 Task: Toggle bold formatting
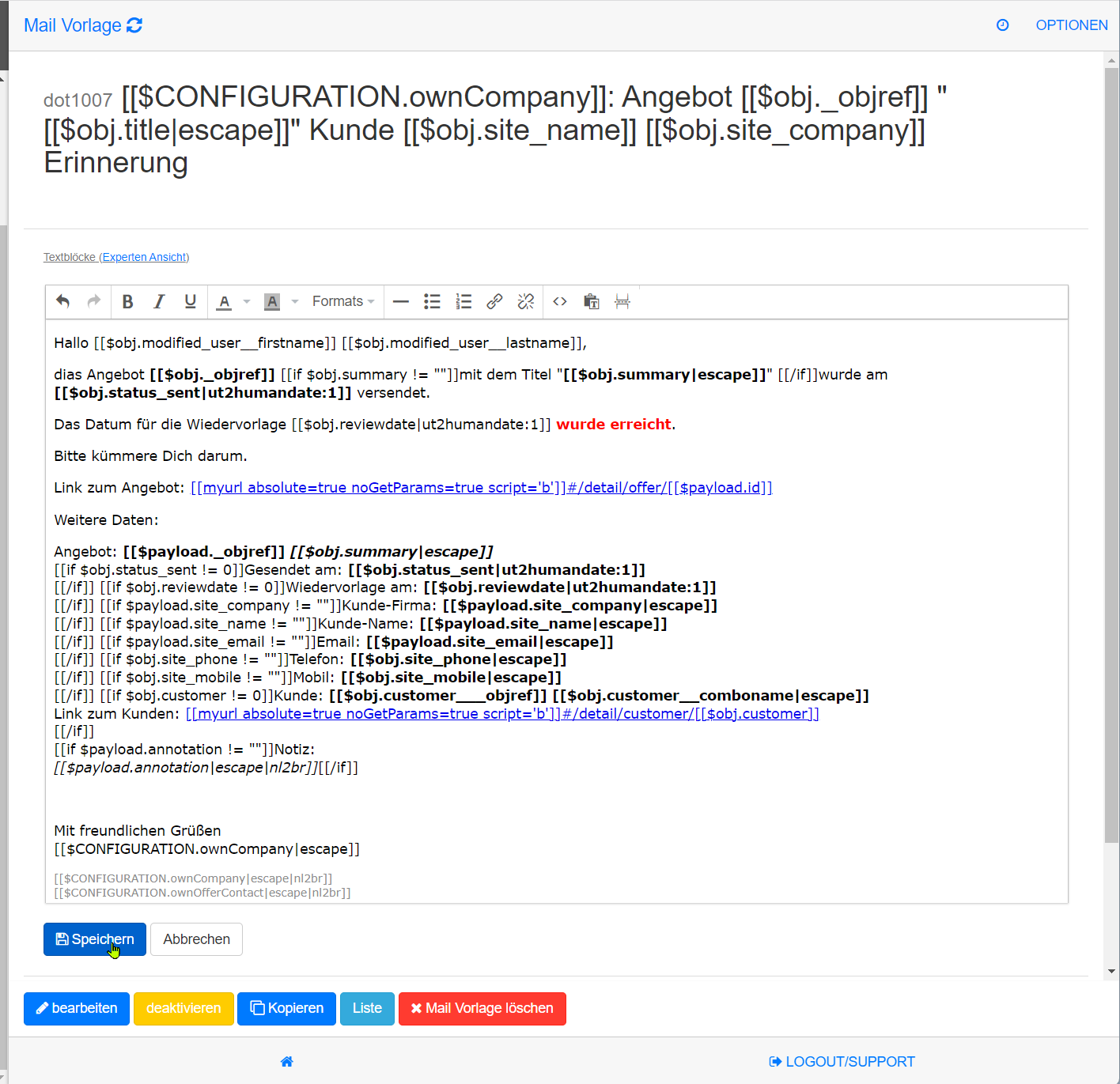tap(128, 301)
